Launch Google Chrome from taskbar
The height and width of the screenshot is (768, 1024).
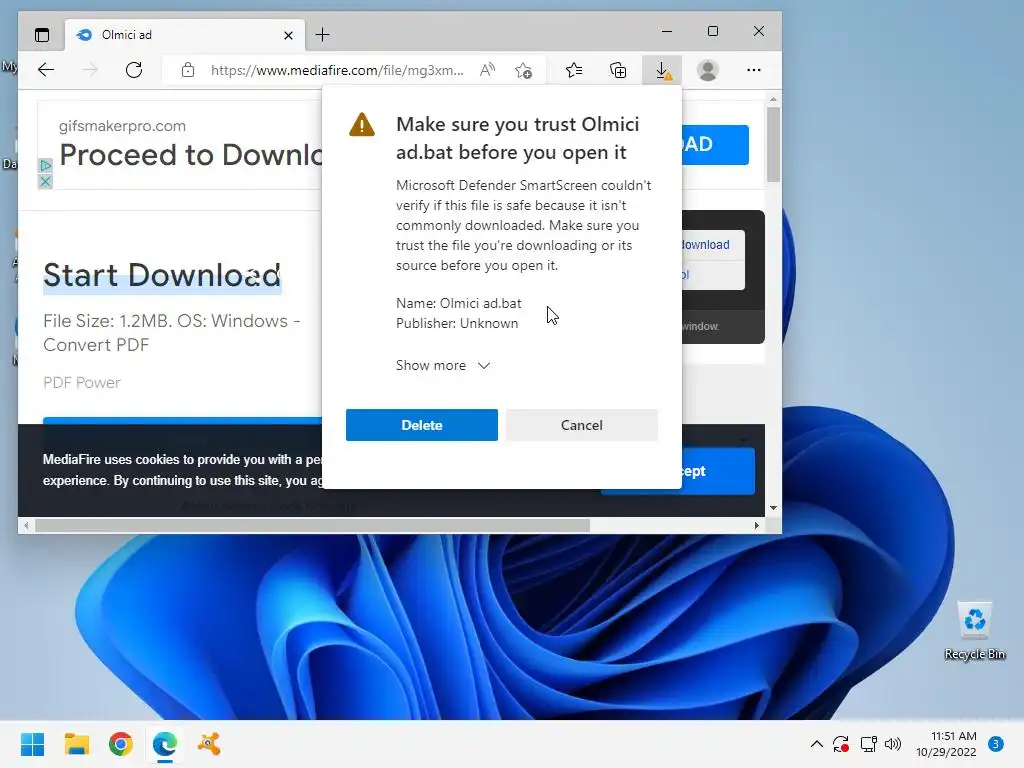(x=121, y=744)
